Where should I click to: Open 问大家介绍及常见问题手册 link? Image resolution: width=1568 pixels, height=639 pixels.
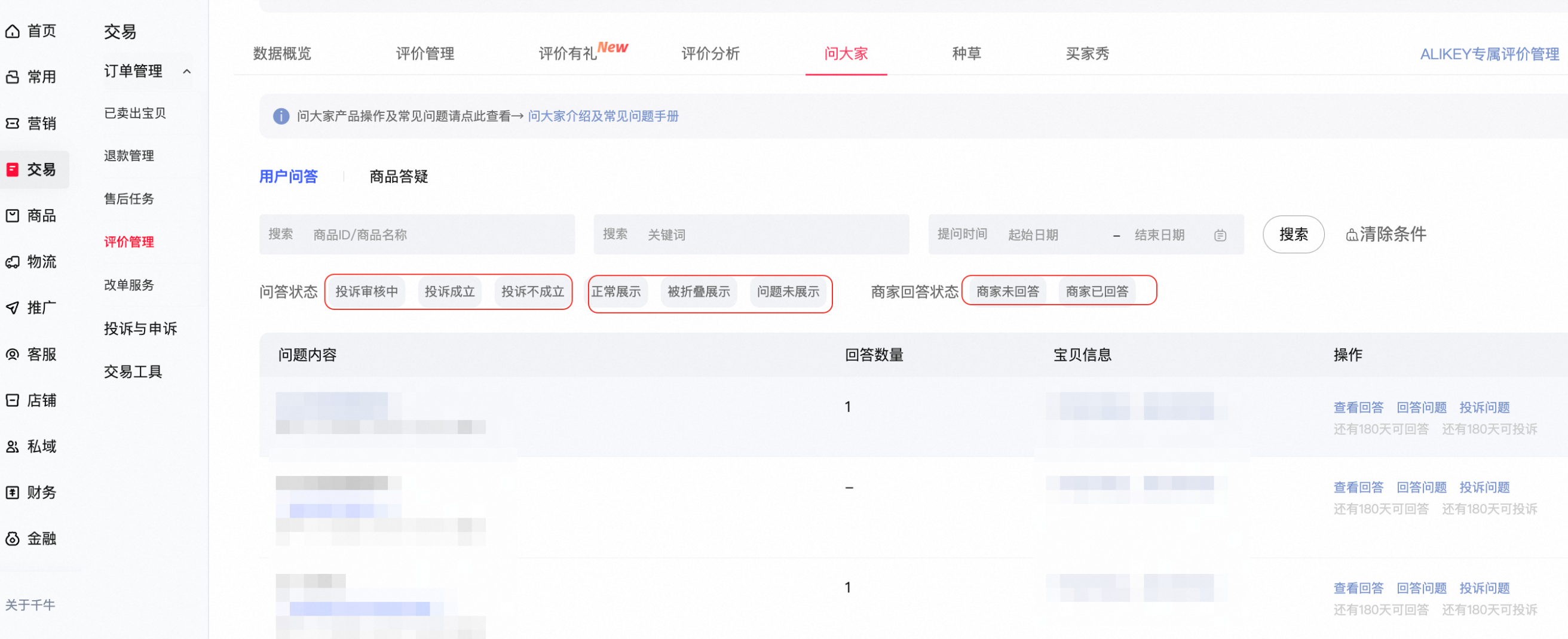point(603,116)
